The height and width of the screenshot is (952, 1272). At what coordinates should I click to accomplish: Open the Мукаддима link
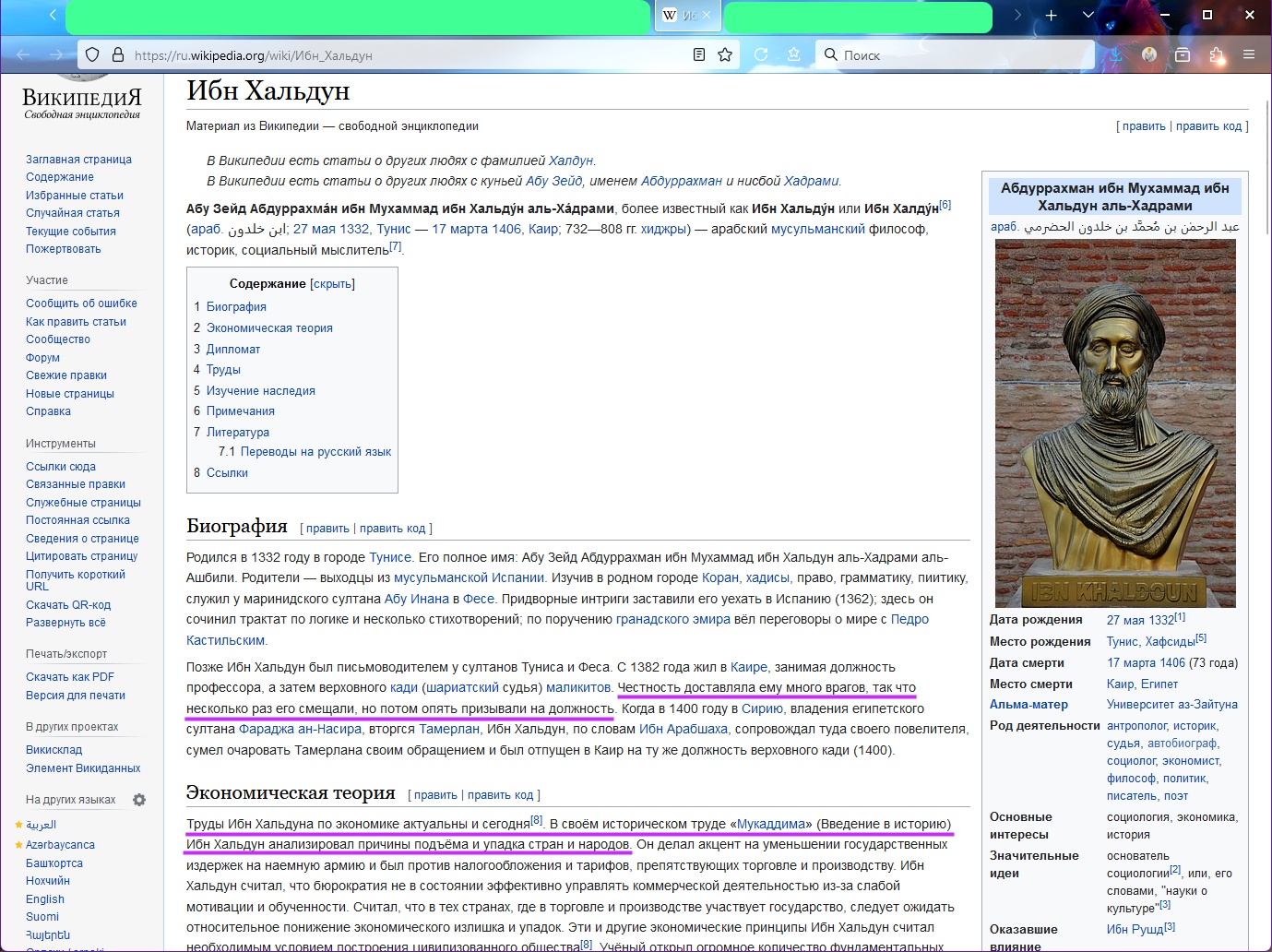[771, 824]
